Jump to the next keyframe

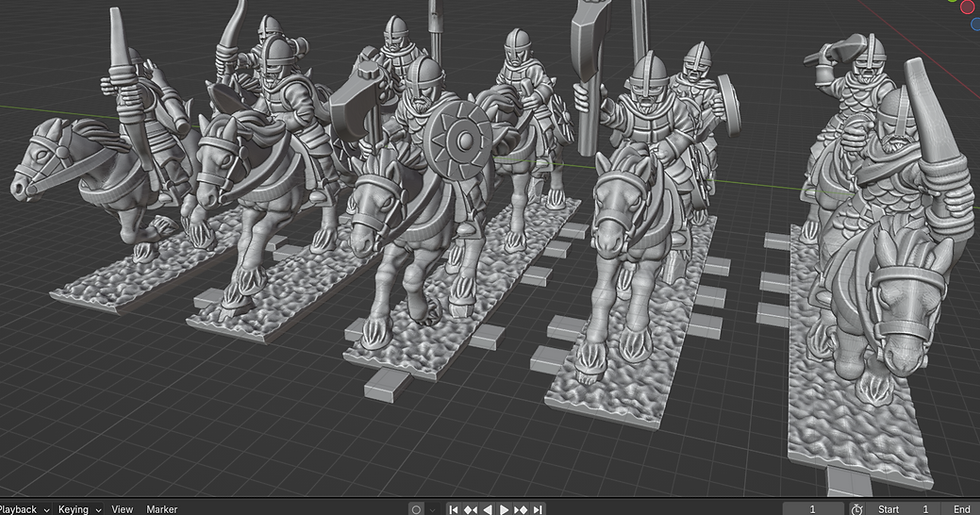pos(521,509)
